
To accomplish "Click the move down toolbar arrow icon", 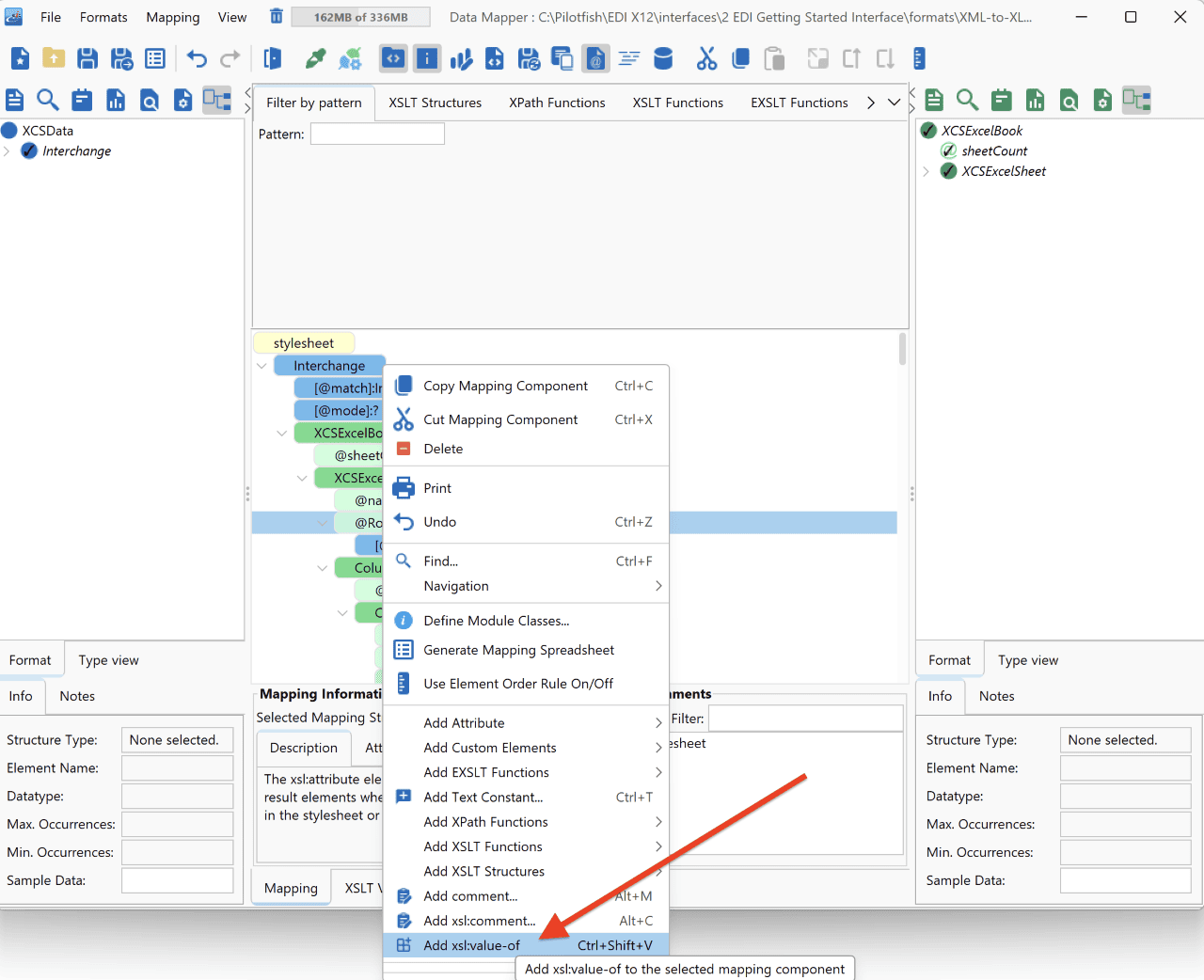I will 885,59.
